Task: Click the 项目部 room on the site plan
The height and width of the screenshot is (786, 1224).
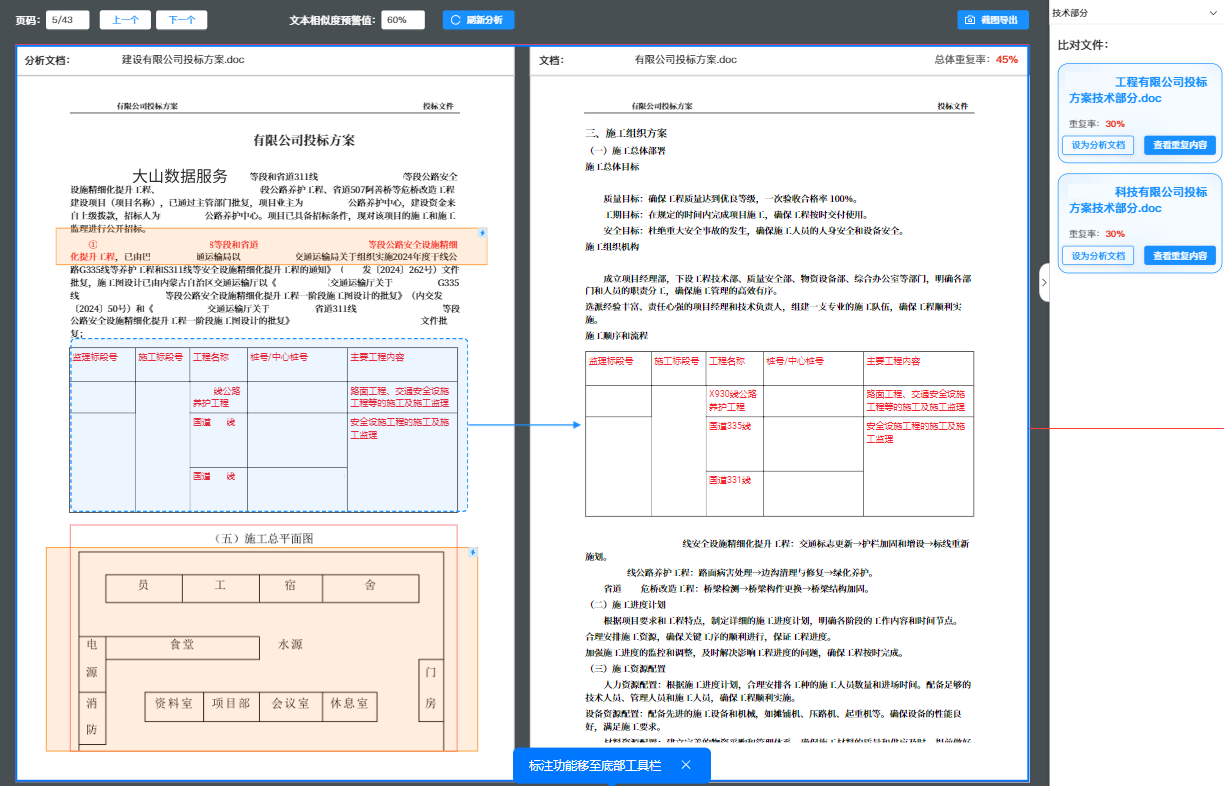Action: pyautogui.click(x=231, y=704)
